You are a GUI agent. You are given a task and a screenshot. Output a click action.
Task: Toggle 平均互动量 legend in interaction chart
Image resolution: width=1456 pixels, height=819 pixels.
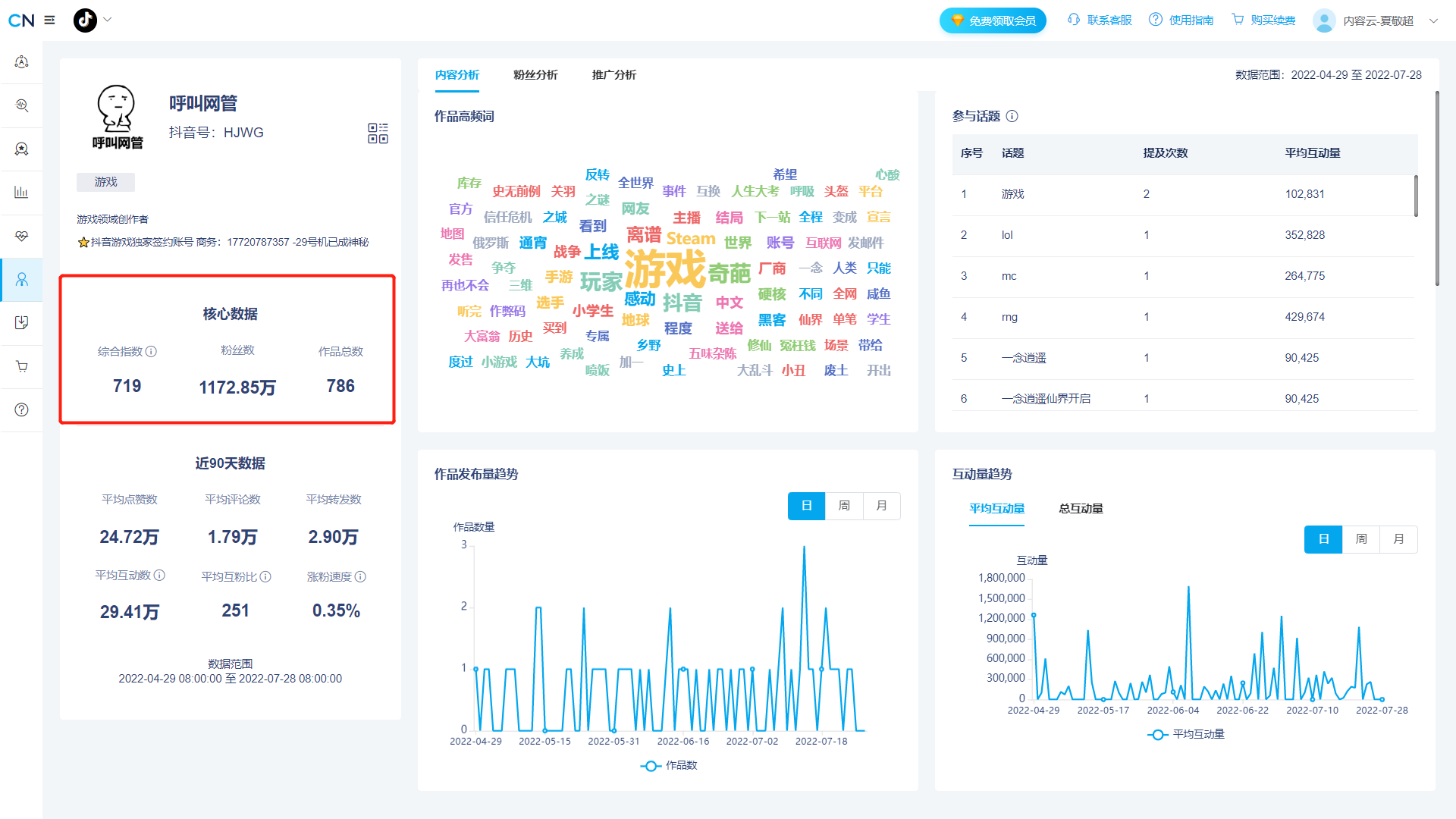1186,735
